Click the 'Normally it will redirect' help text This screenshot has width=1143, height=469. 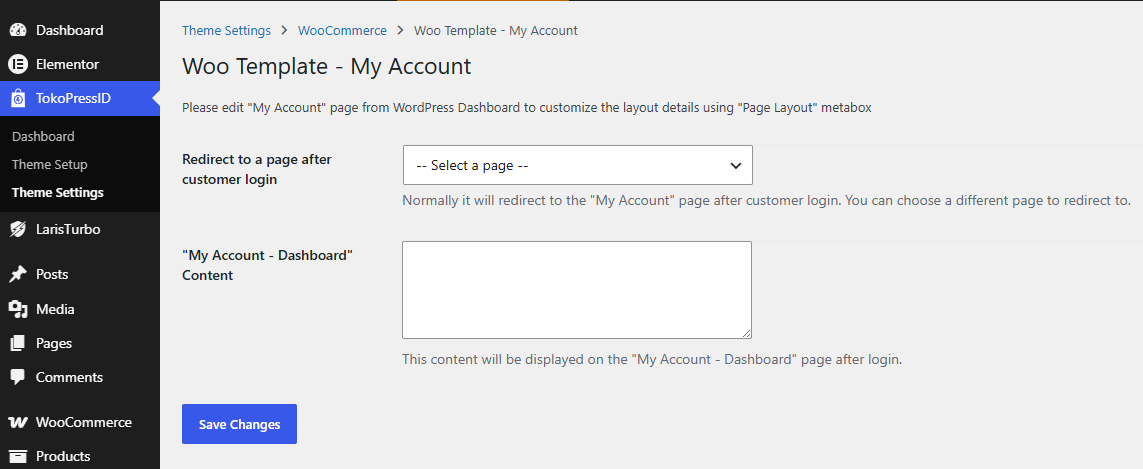[766, 200]
